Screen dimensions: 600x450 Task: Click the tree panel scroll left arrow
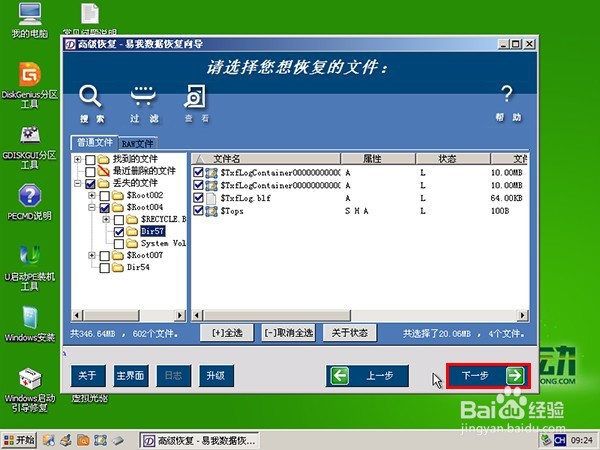77,315
